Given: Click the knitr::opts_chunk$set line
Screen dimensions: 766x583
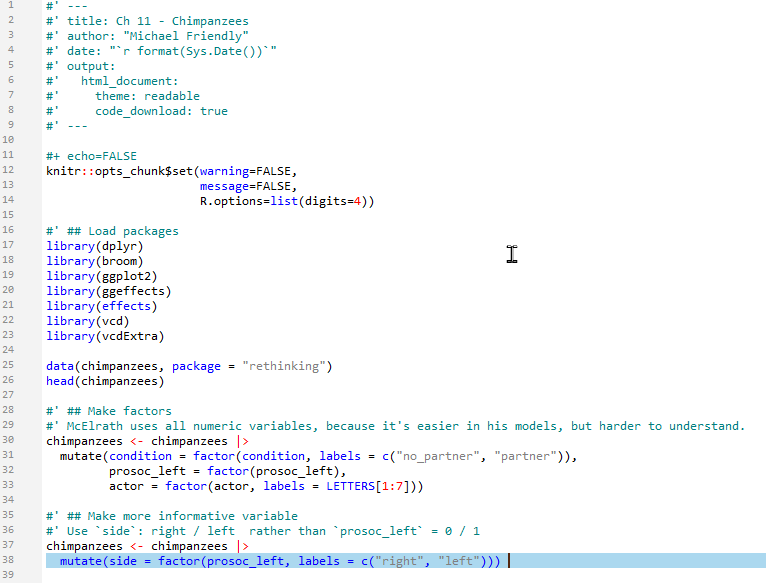Looking at the screenshot, I should 171,172.
